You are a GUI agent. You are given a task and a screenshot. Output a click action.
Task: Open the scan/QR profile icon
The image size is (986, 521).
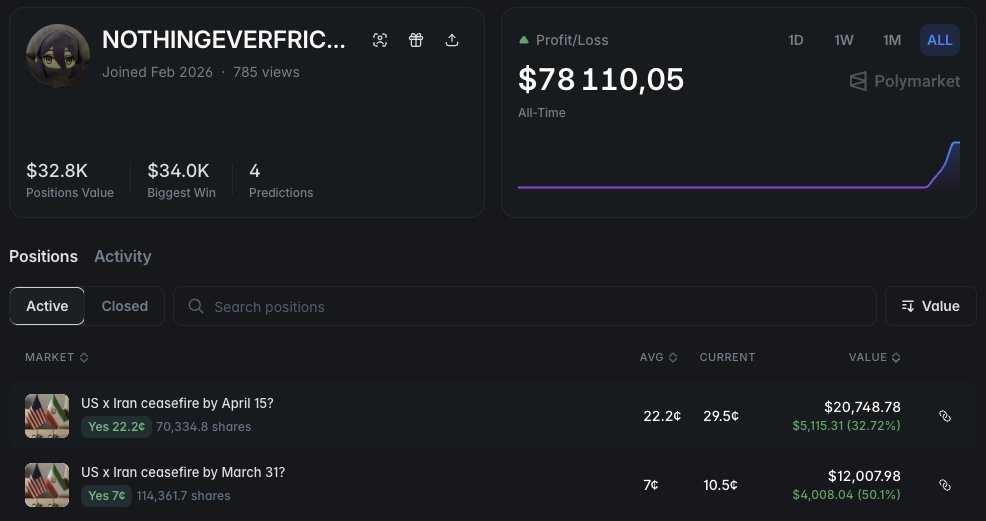380,40
